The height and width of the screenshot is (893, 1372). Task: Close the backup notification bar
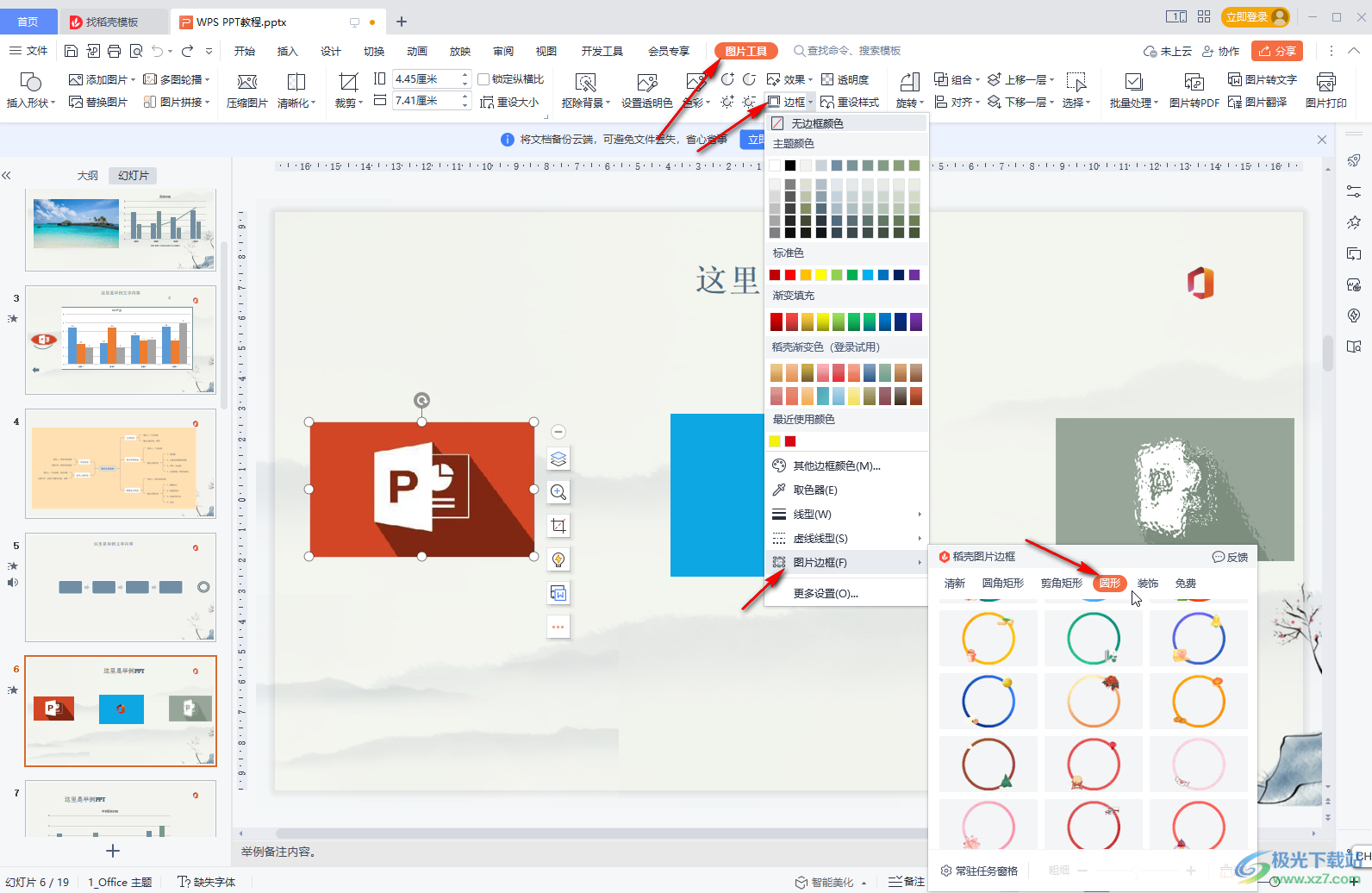pyautogui.click(x=1322, y=140)
